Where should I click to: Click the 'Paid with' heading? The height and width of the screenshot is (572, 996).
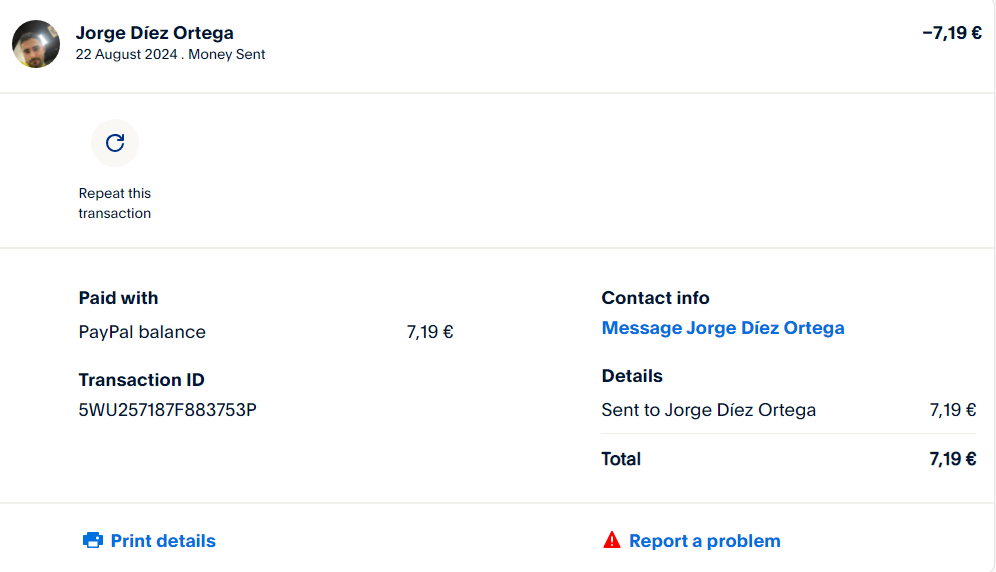118,298
